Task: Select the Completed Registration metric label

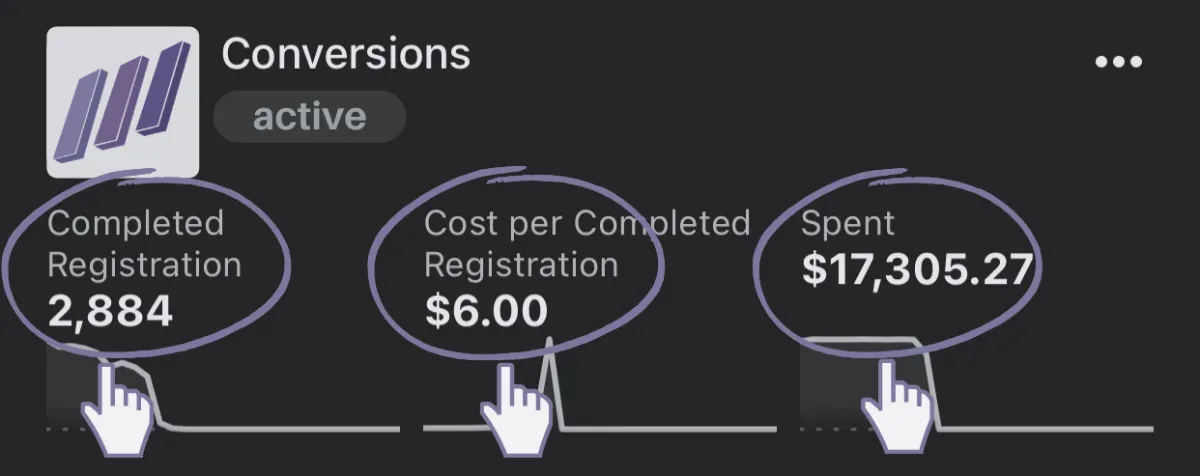Action: 144,243
